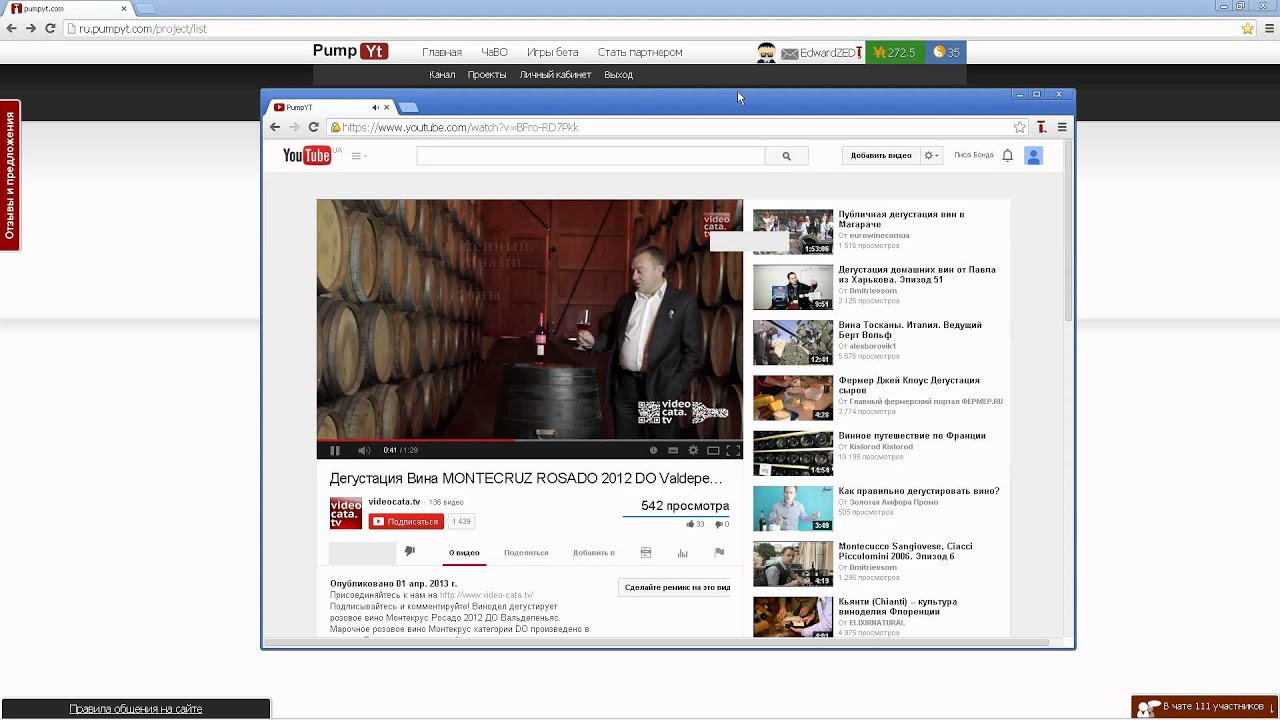This screenshot has height=720, width=1280.
Task: Open the 'Добавить в' tab
Action: point(593,552)
